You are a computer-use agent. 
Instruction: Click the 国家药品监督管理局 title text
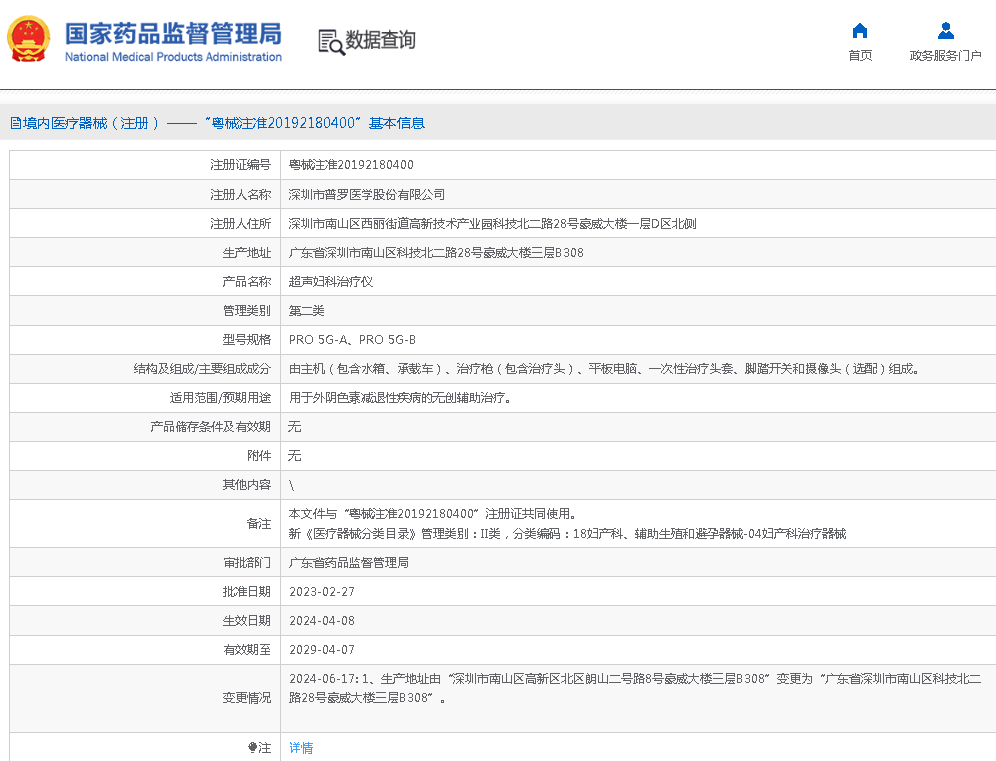(x=173, y=32)
